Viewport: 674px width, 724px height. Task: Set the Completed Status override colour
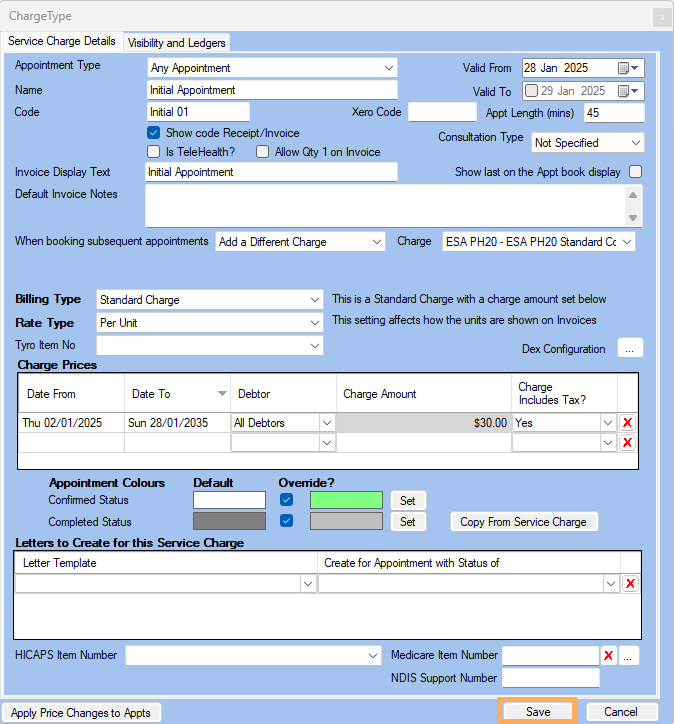(x=408, y=522)
